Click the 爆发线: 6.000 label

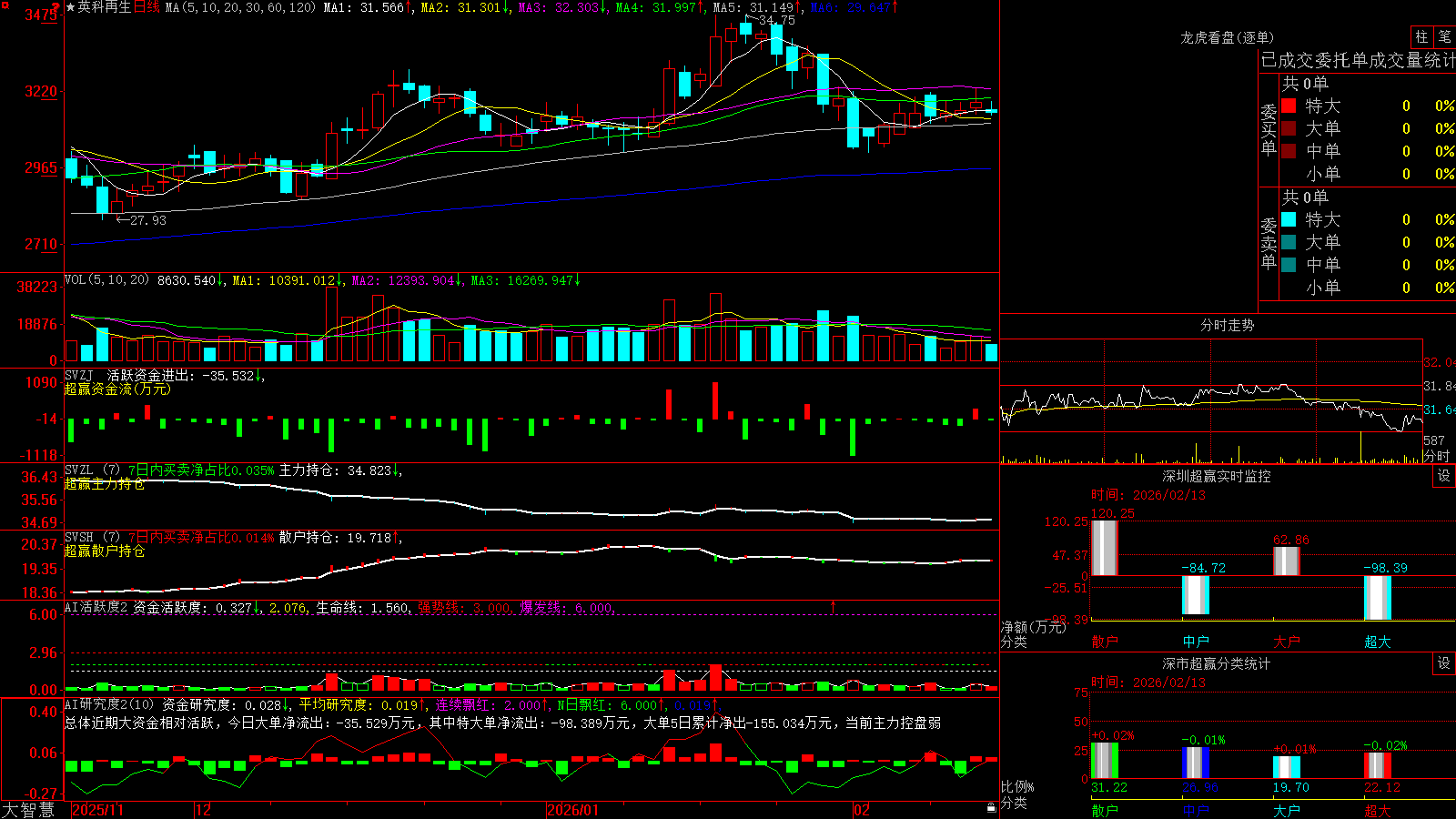coord(568,608)
